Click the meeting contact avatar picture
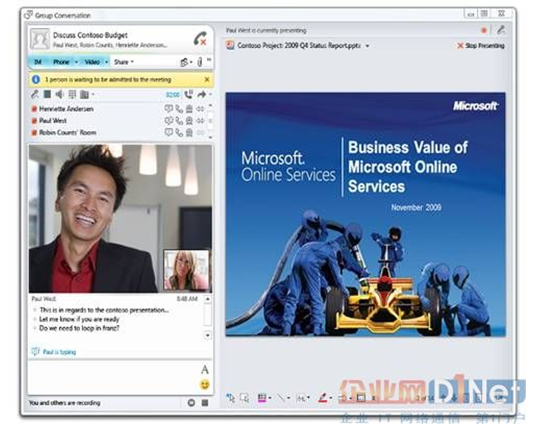Image resolution: width=538 pixels, height=431 pixels. pyautogui.click(x=40, y=39)
